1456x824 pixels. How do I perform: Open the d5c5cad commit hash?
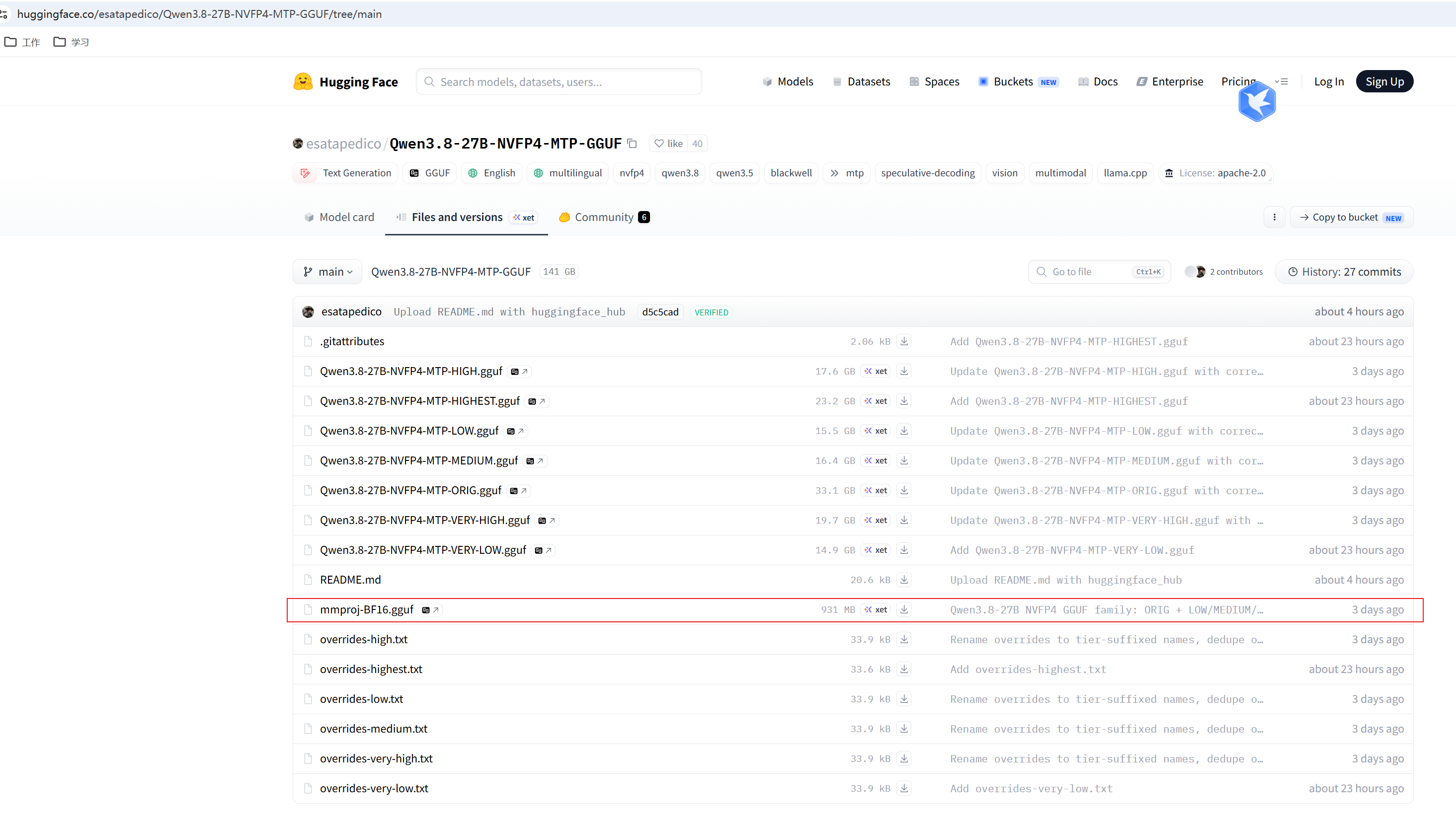coord(660,312)
